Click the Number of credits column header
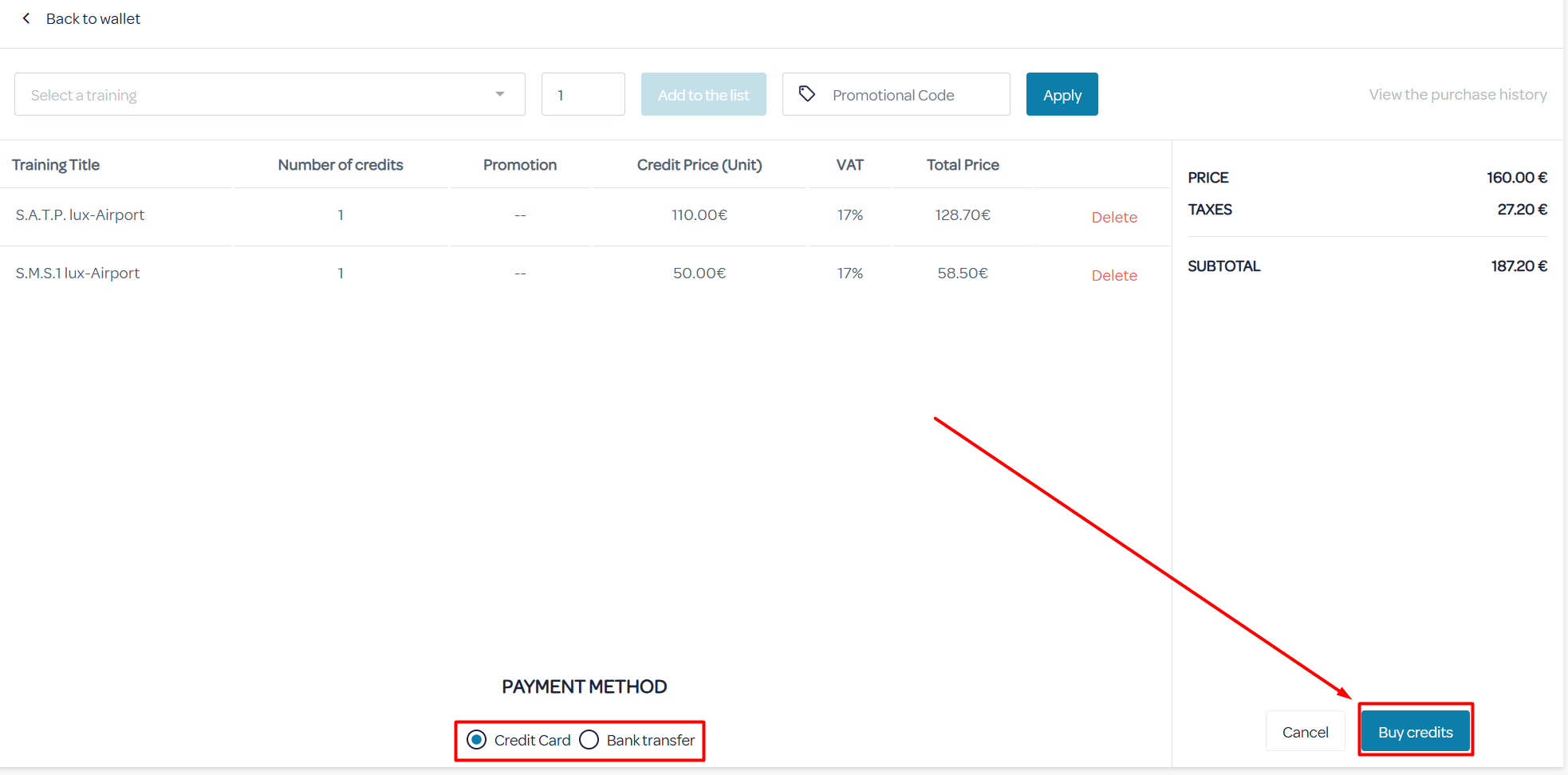This screenshot has width=1568, height=775. (x=341, y=165)
